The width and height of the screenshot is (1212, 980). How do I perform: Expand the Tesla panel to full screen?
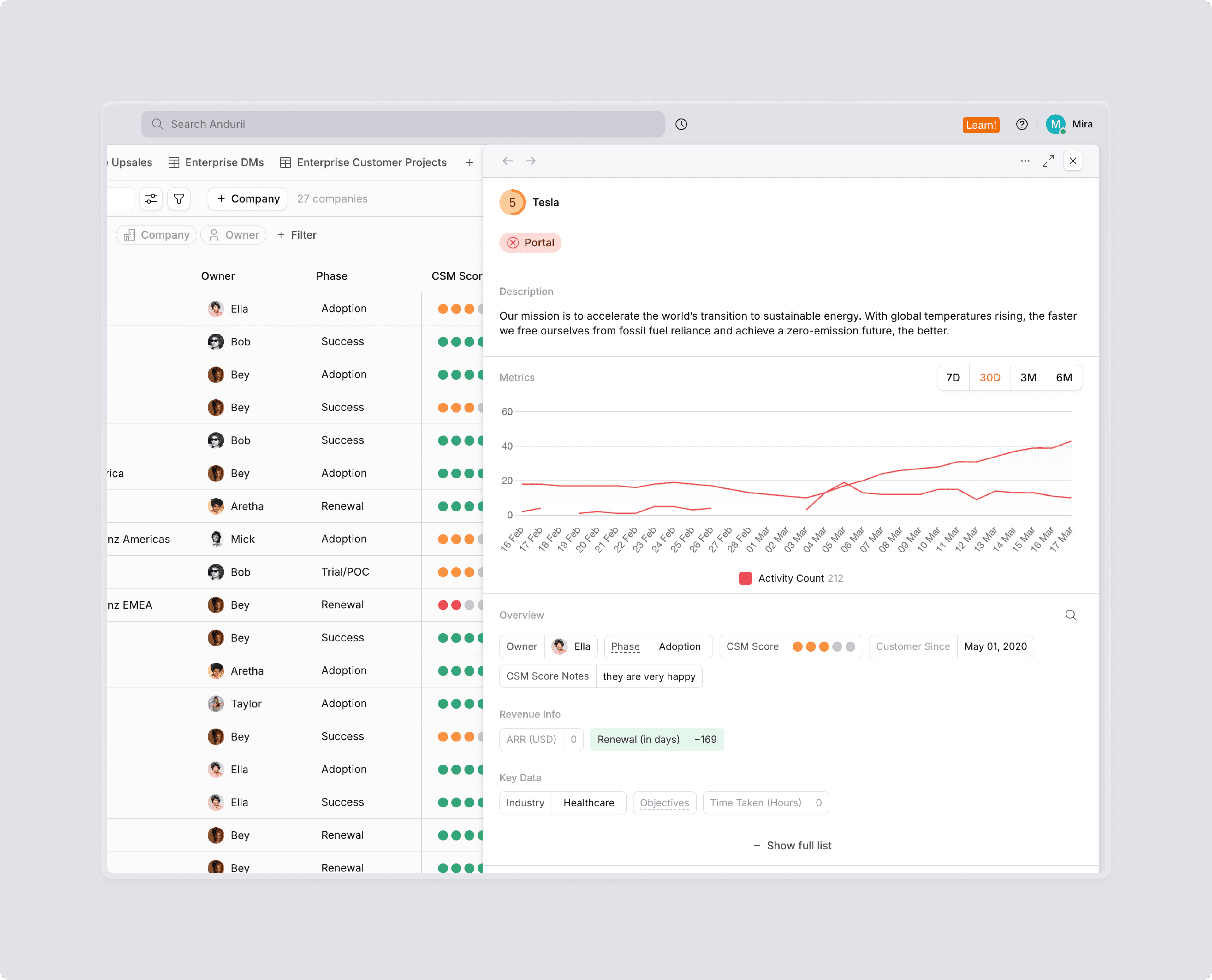click(1048, 161)
